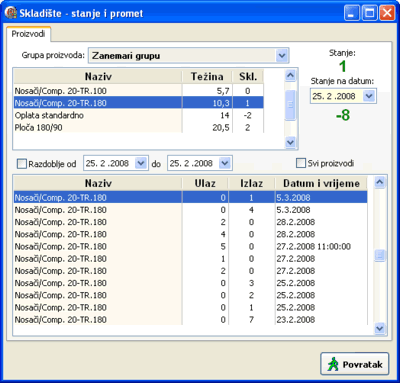The image size is (400, 383).
Task: Click the Zanemari grupu combo box text
Action: click(126, 56)
